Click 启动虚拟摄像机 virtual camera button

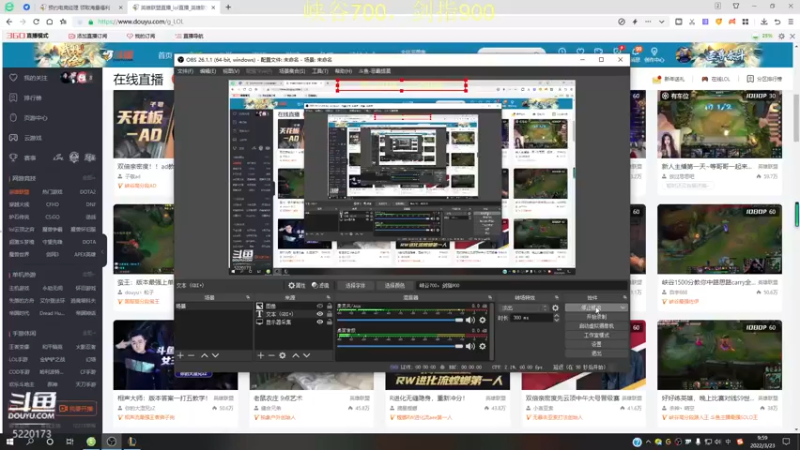point(596,326)
